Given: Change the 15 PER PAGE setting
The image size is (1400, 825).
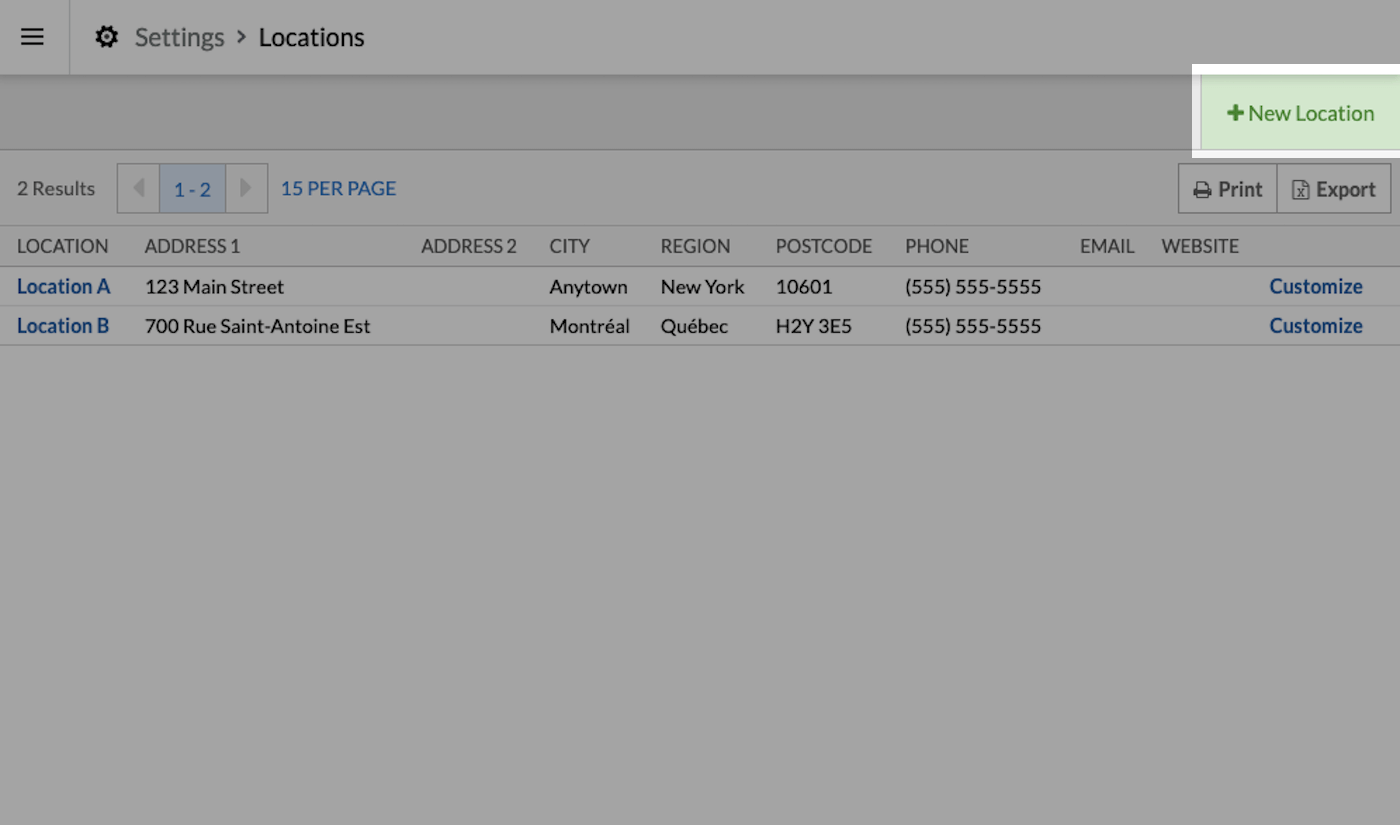Looking at the screenshot, I should 338,188.
